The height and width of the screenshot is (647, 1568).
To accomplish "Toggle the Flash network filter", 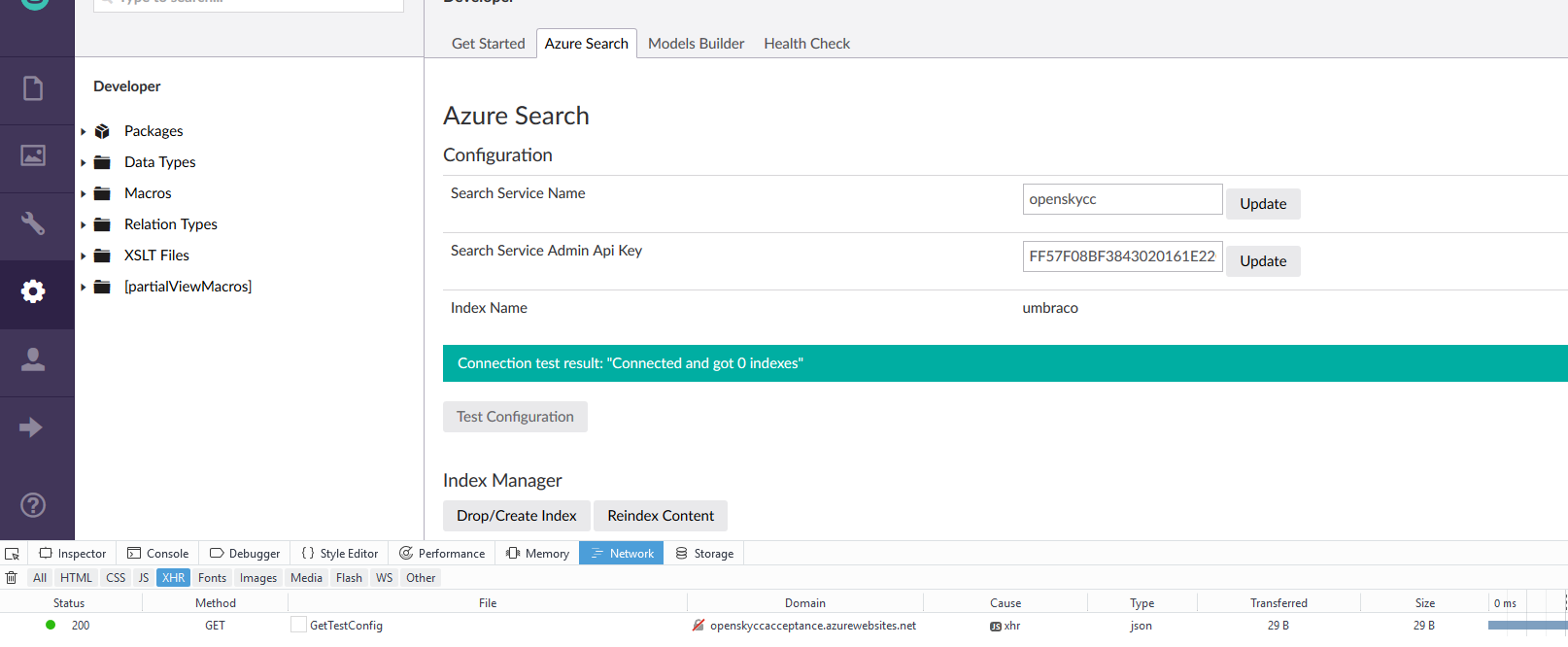I will [x=349, y=578].
